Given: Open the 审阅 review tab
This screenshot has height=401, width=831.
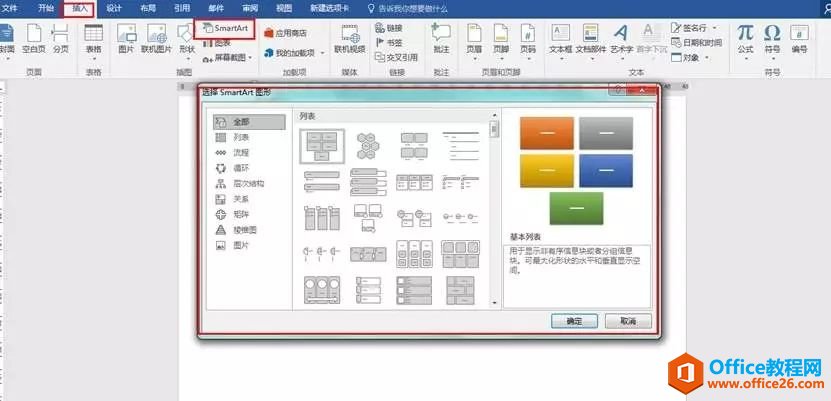Looking at the screenshot, I should coord(250,8).
